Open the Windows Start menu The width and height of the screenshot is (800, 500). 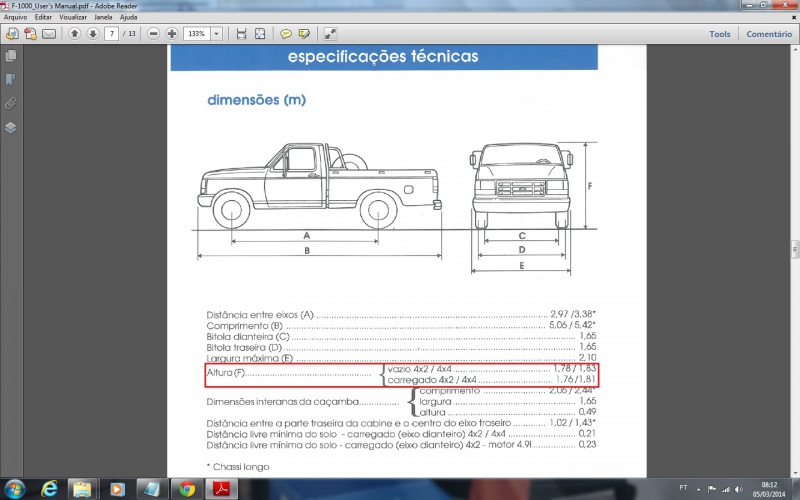[14, 489]
